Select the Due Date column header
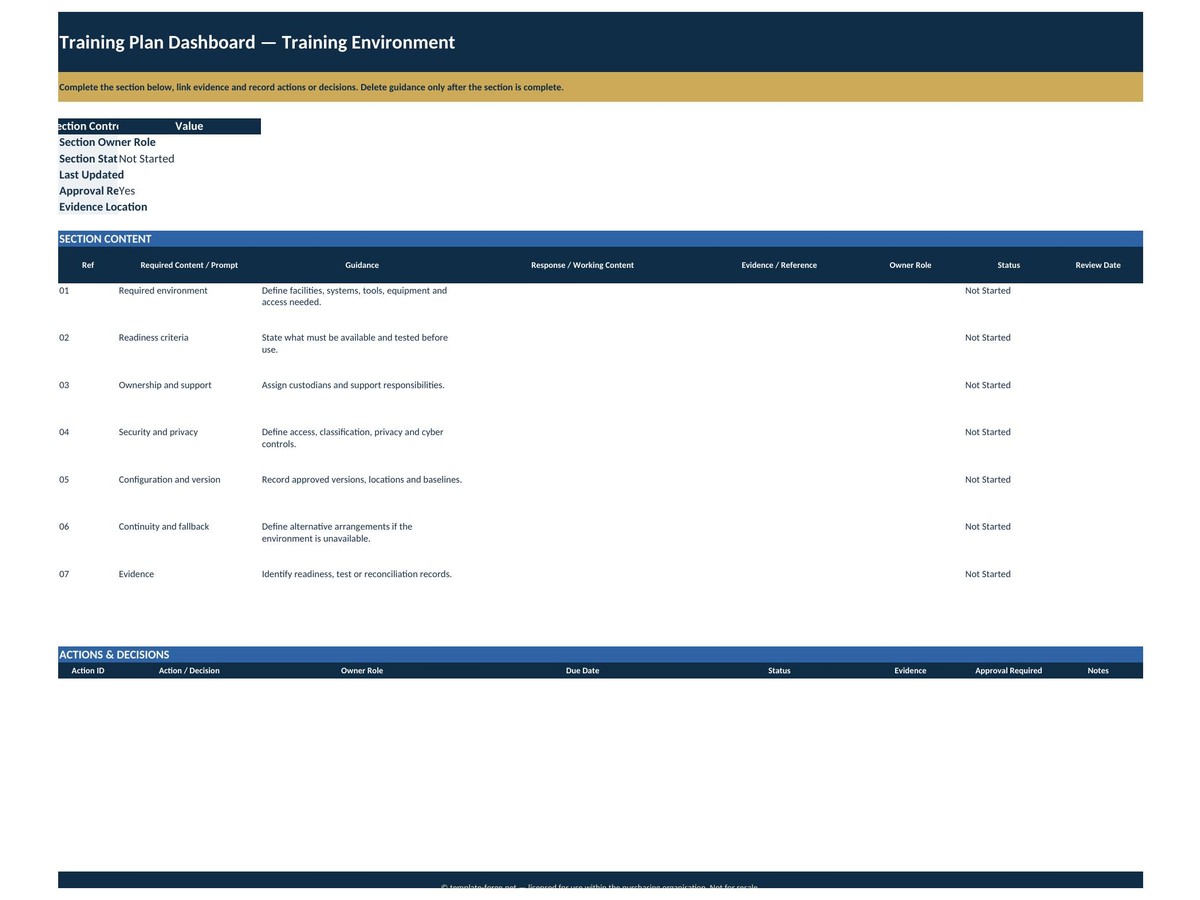The image size is (1200, 900). [x=582, y=671]
